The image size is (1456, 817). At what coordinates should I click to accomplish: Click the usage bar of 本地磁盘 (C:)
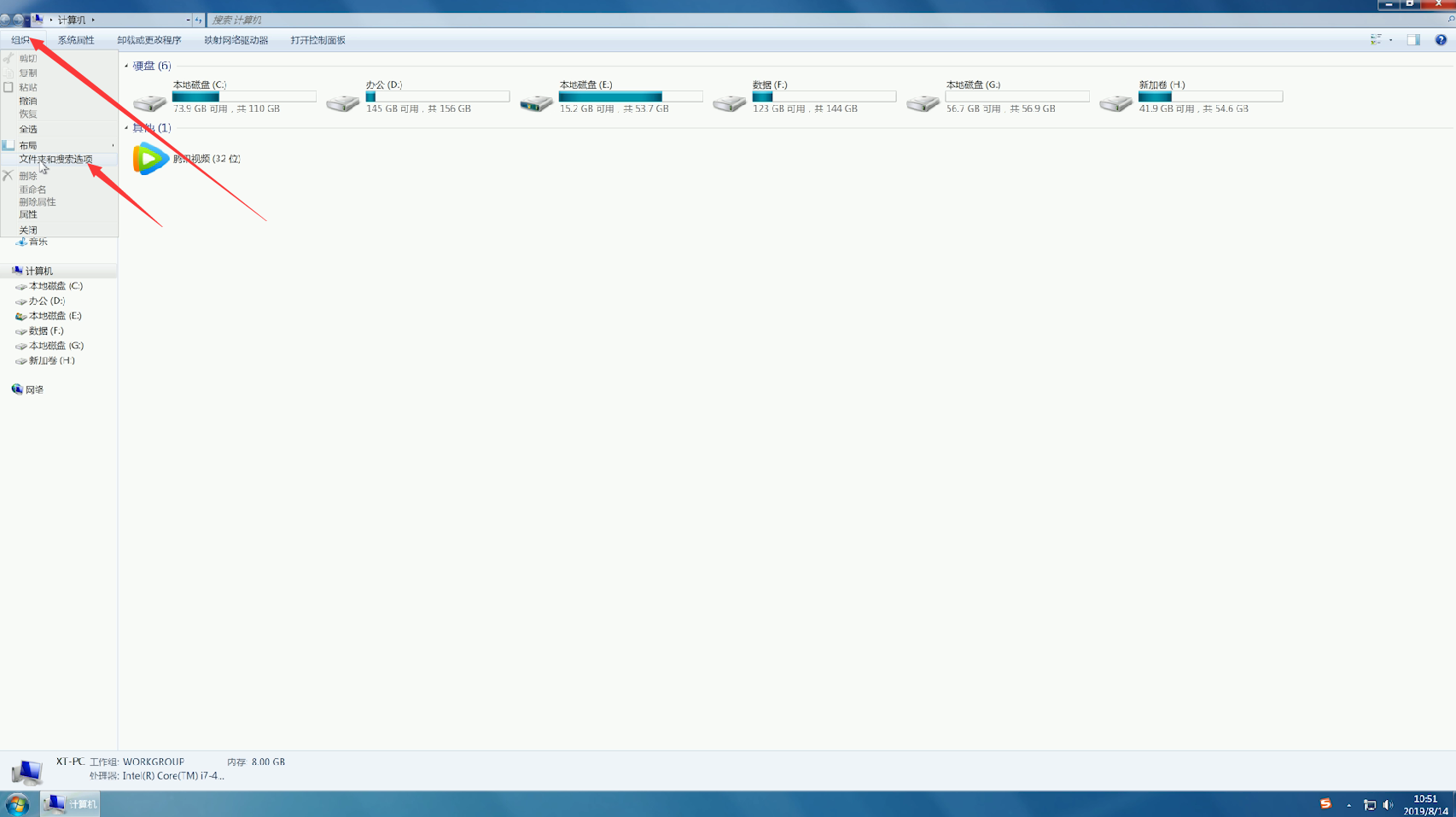244,96
